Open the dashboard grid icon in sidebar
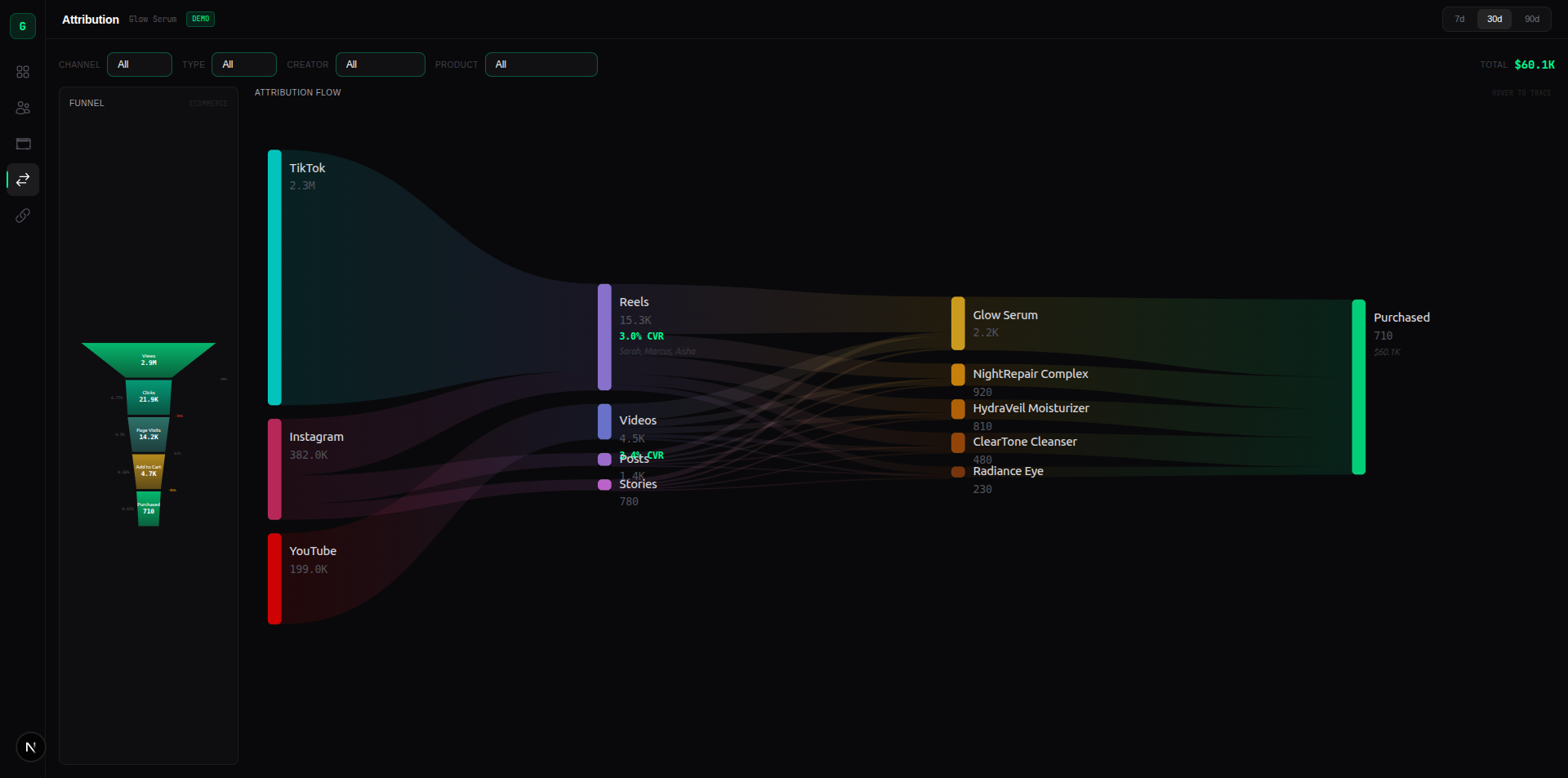Screen dimensions: 1568x778 pyautogui.click(x=23, y=72)
